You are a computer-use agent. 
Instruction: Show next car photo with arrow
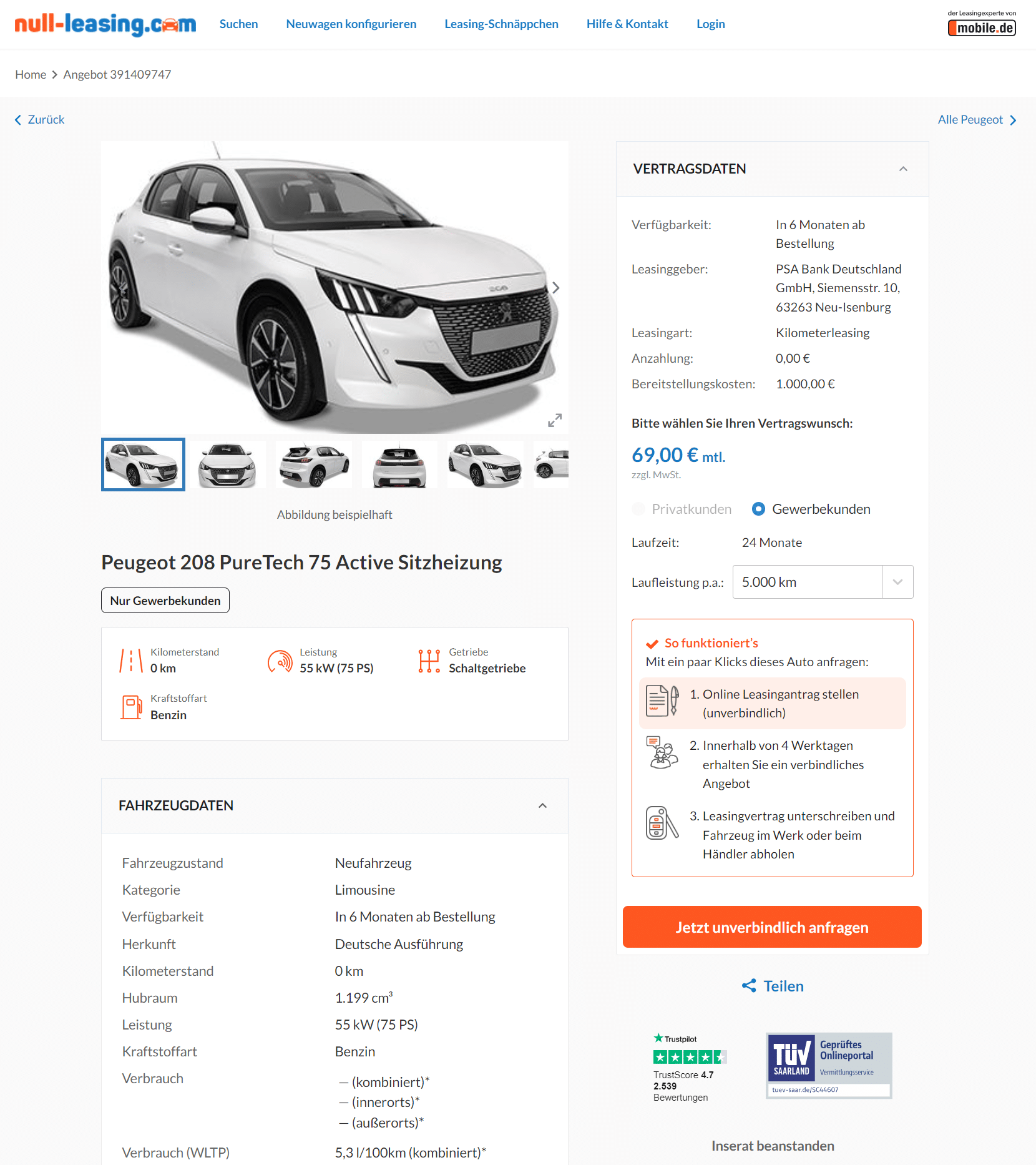555,288
